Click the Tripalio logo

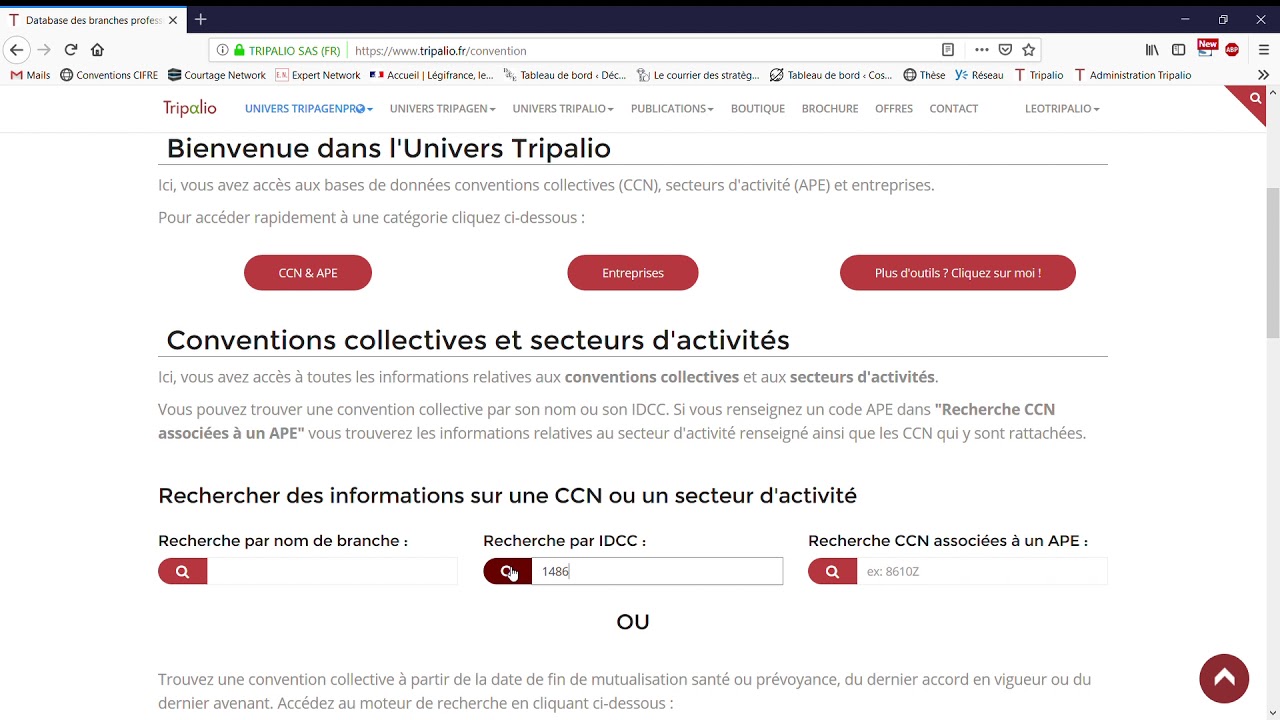click(x=190, y=108)
